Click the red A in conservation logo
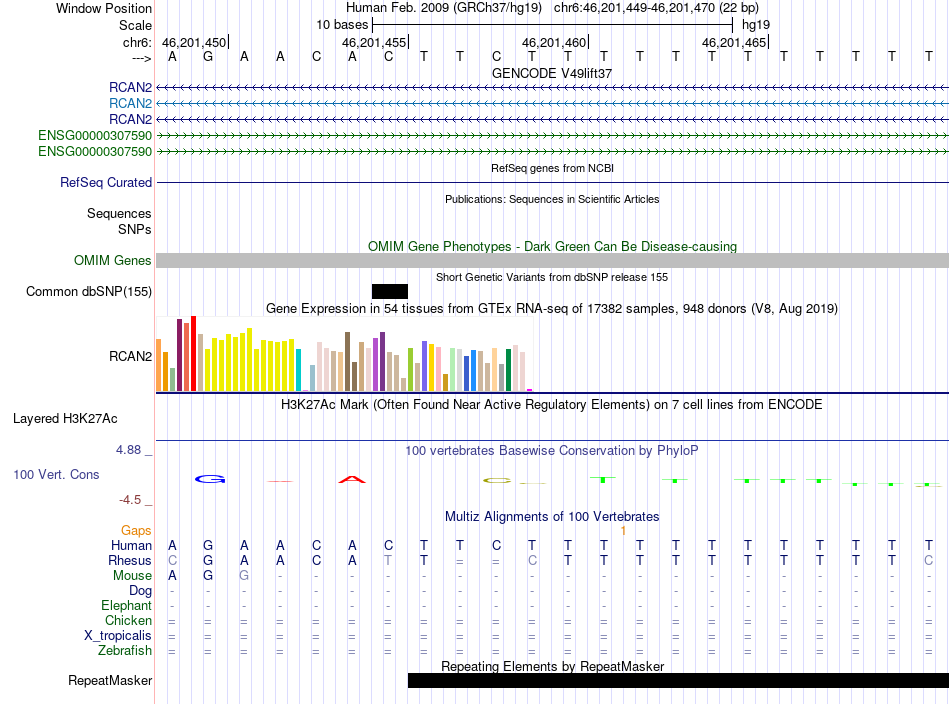This screenshot has width=950, height=704. 352,480
